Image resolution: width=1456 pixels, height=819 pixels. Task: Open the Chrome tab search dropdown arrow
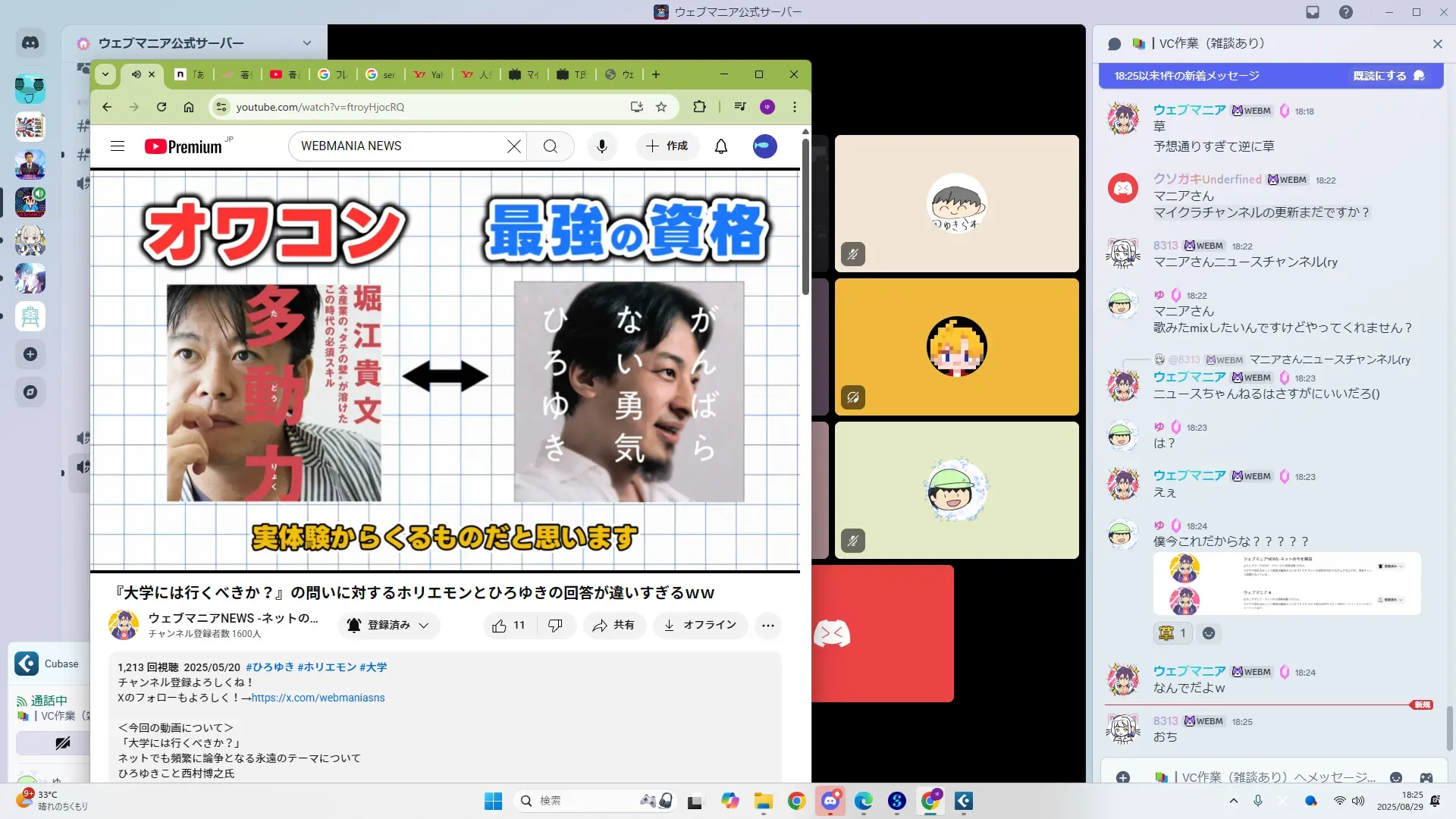coord(105,74)
